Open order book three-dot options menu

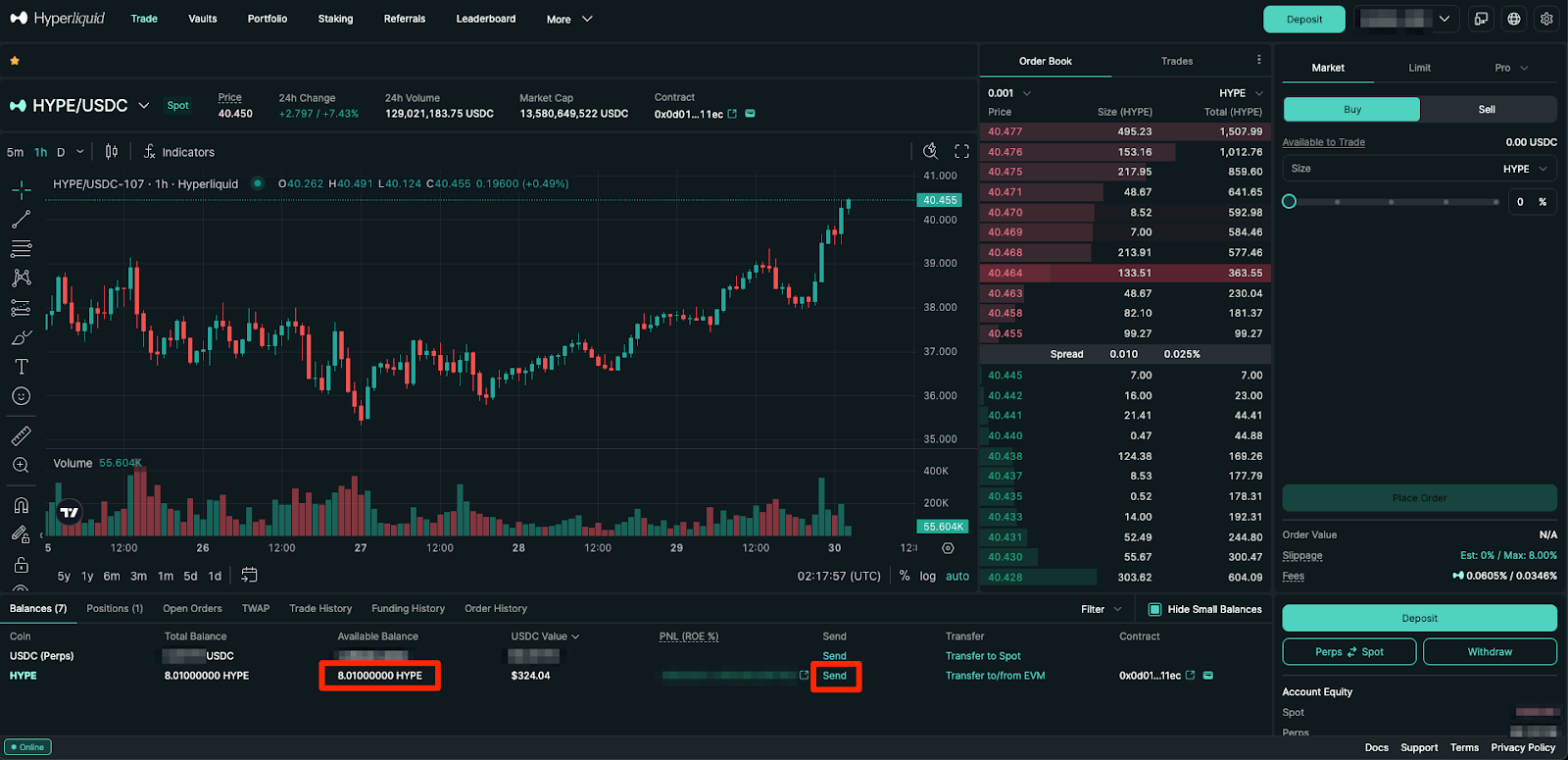pos(1259,60)
